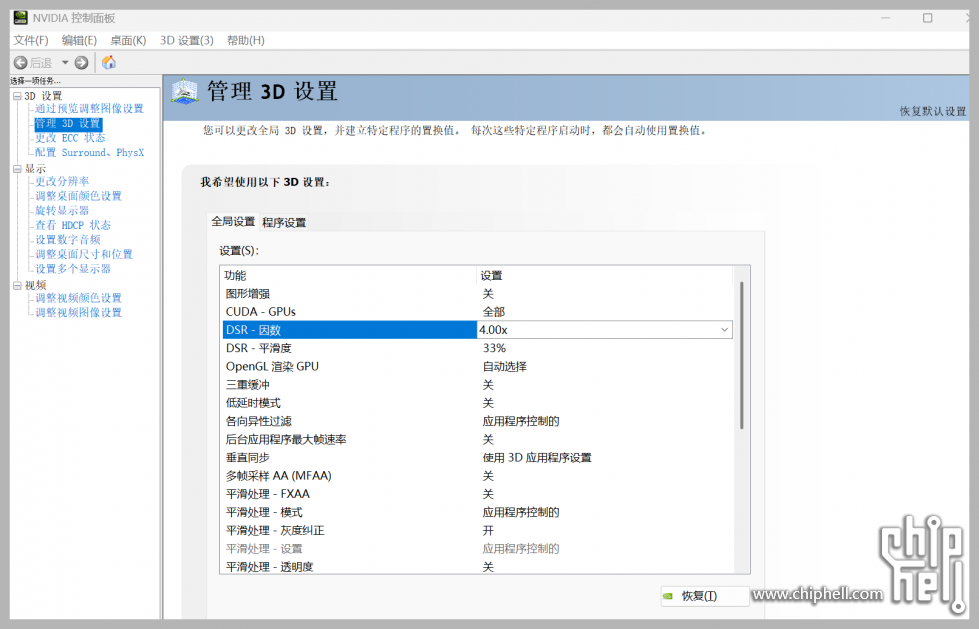Select the DSR - 因数 row
This screenshot has height=629, width=979.
tap(349, 330)
